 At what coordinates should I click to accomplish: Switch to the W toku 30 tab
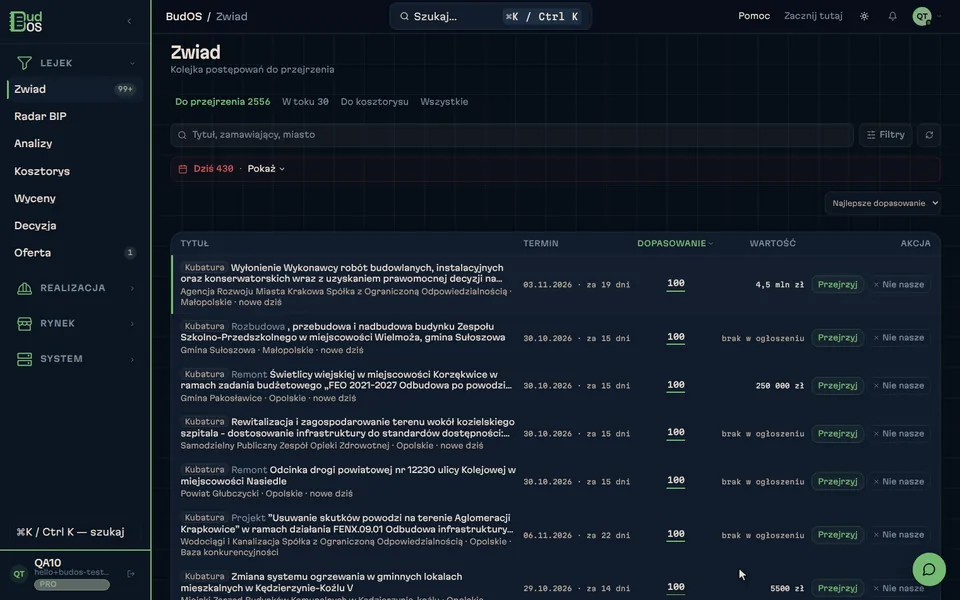coord(305,102)
